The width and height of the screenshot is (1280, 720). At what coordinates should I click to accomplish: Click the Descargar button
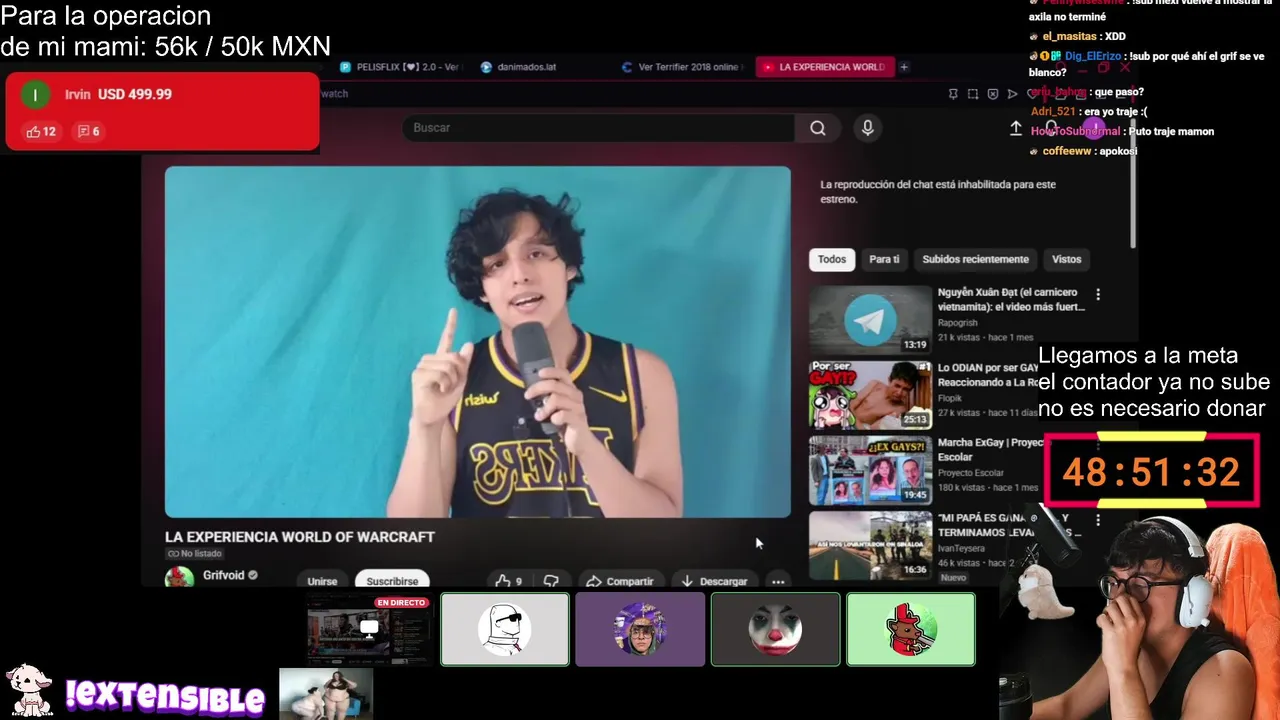point(714,581)
